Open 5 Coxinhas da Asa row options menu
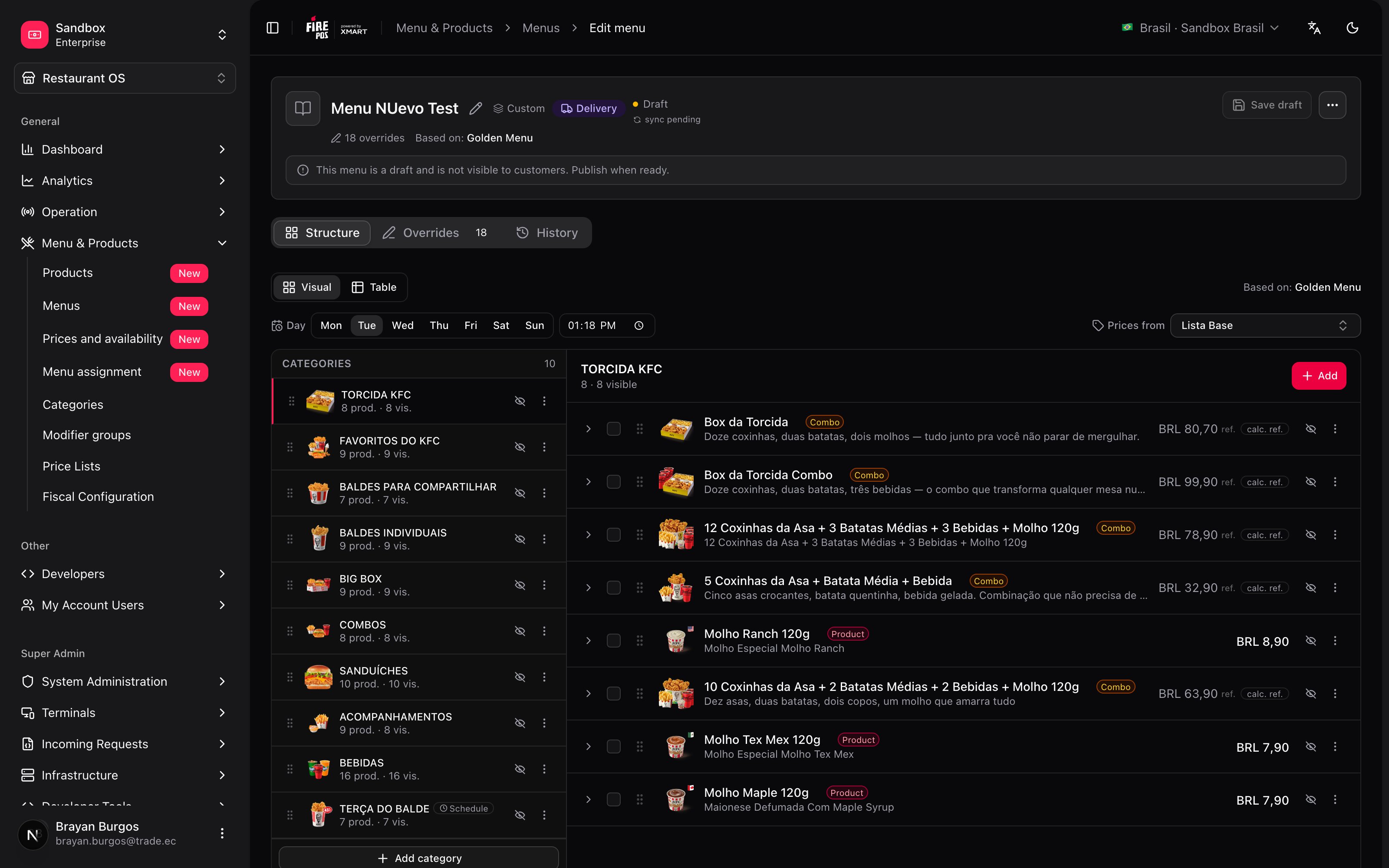The image size is (1389, 868). click(1335, 587)
